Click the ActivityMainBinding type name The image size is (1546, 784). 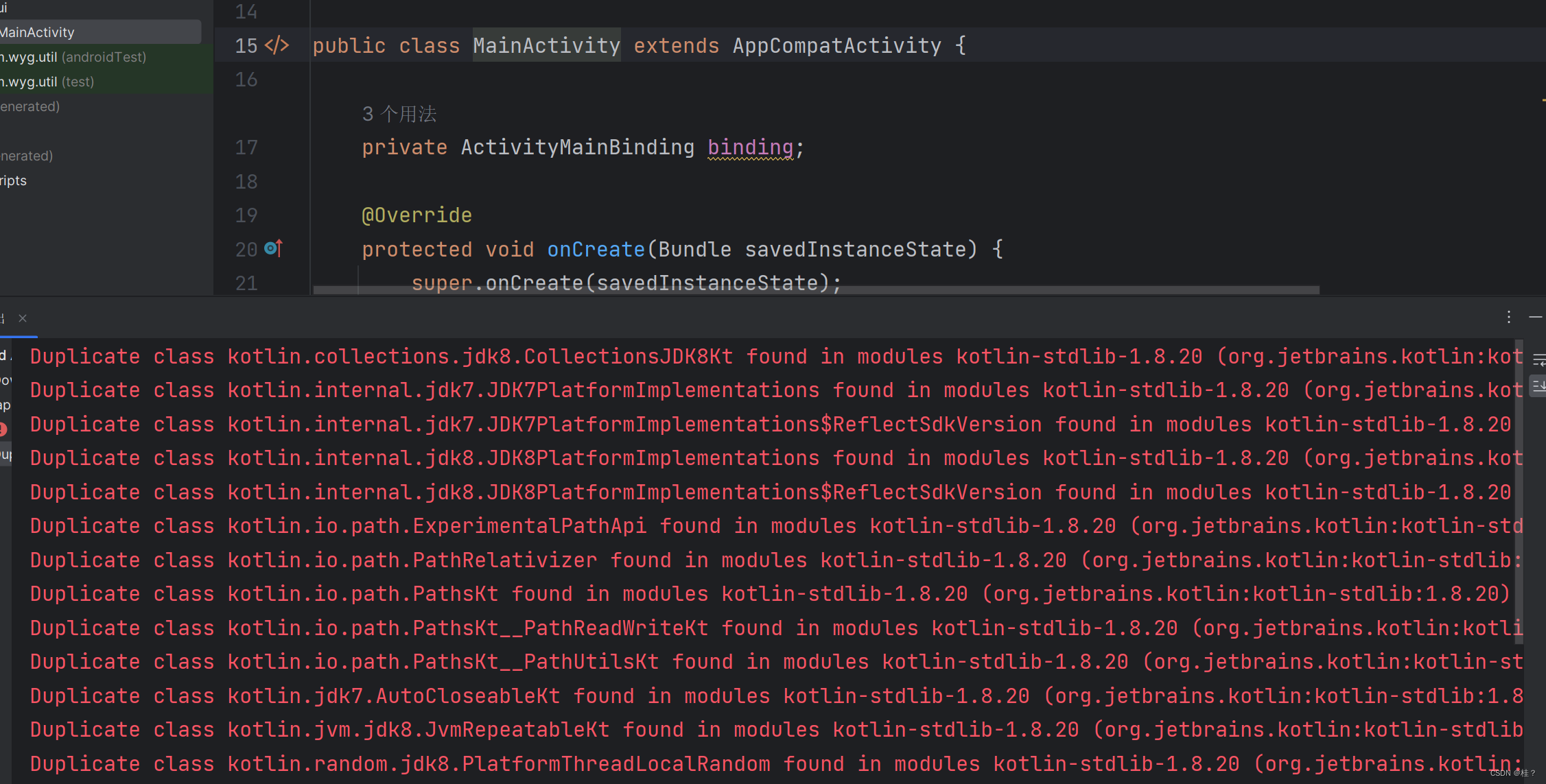(x=578, y=147)
